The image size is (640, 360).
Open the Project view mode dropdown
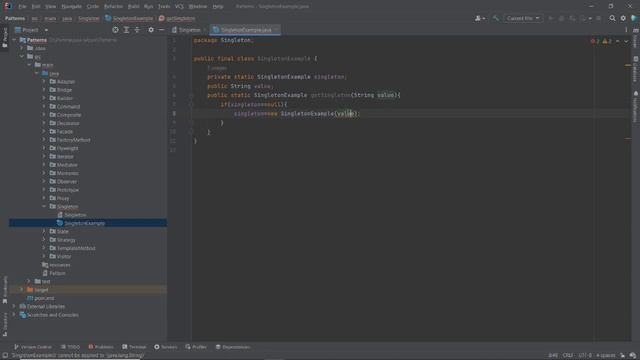32,30
